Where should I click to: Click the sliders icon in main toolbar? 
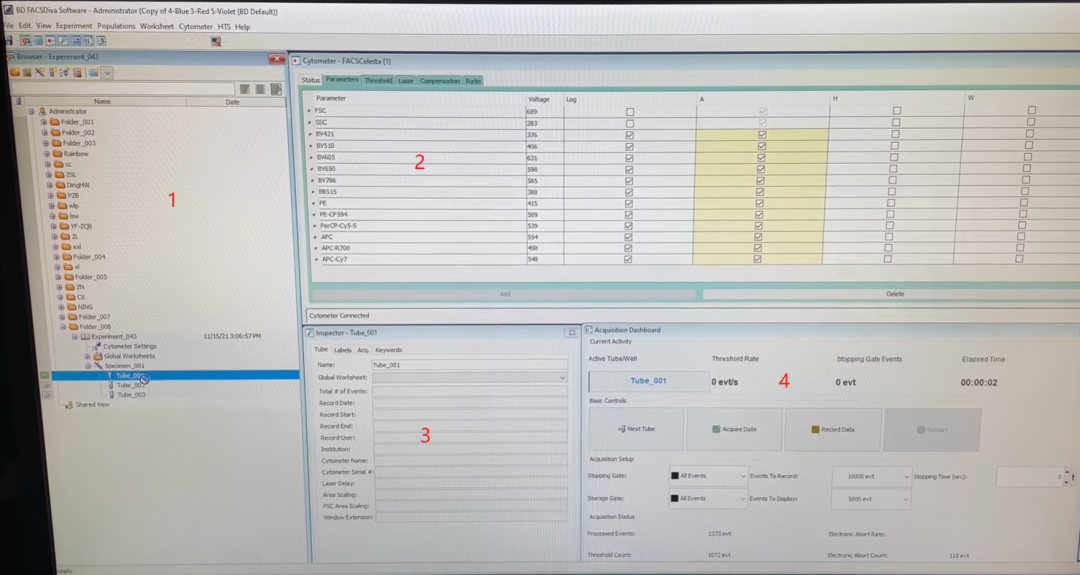(x=88, y=41)
